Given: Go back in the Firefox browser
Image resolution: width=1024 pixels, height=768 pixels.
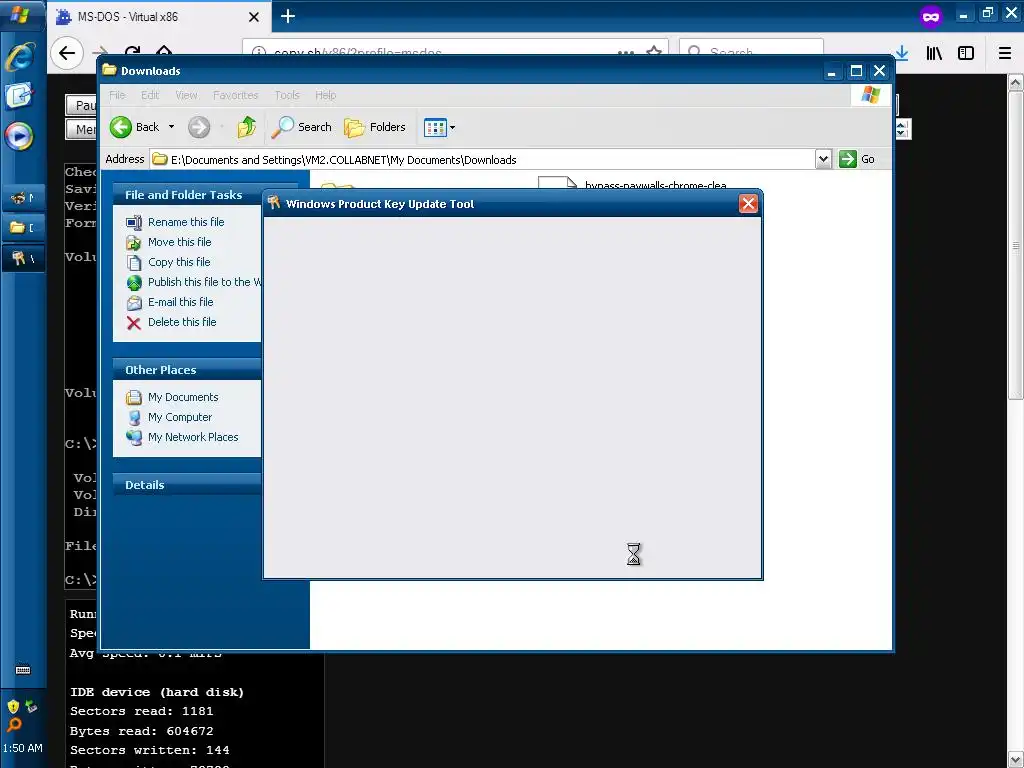Looking at the screenshot, I should click(67, 53).
